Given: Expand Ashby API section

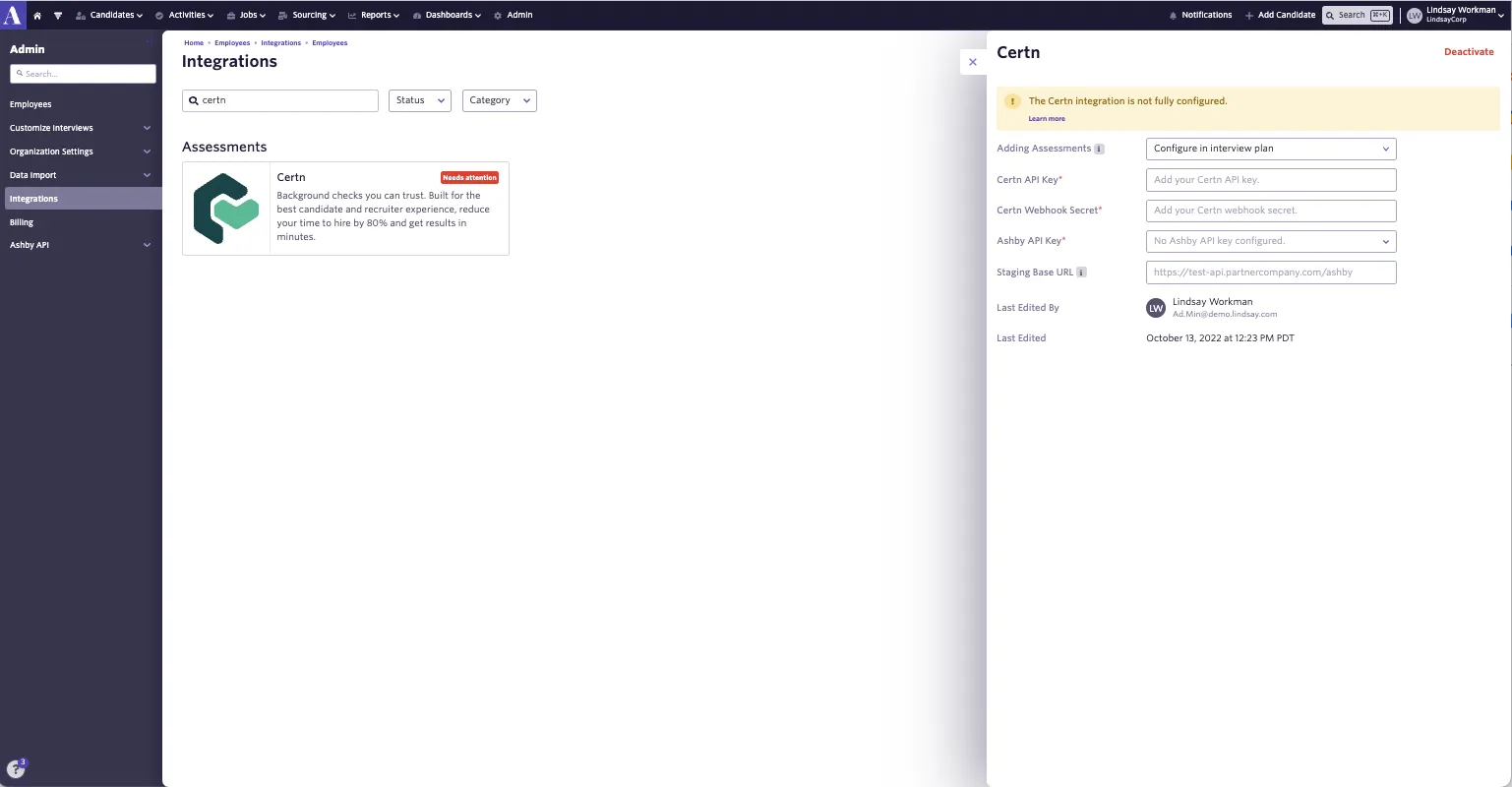Looking at the screenshot, I should (81, 245).
